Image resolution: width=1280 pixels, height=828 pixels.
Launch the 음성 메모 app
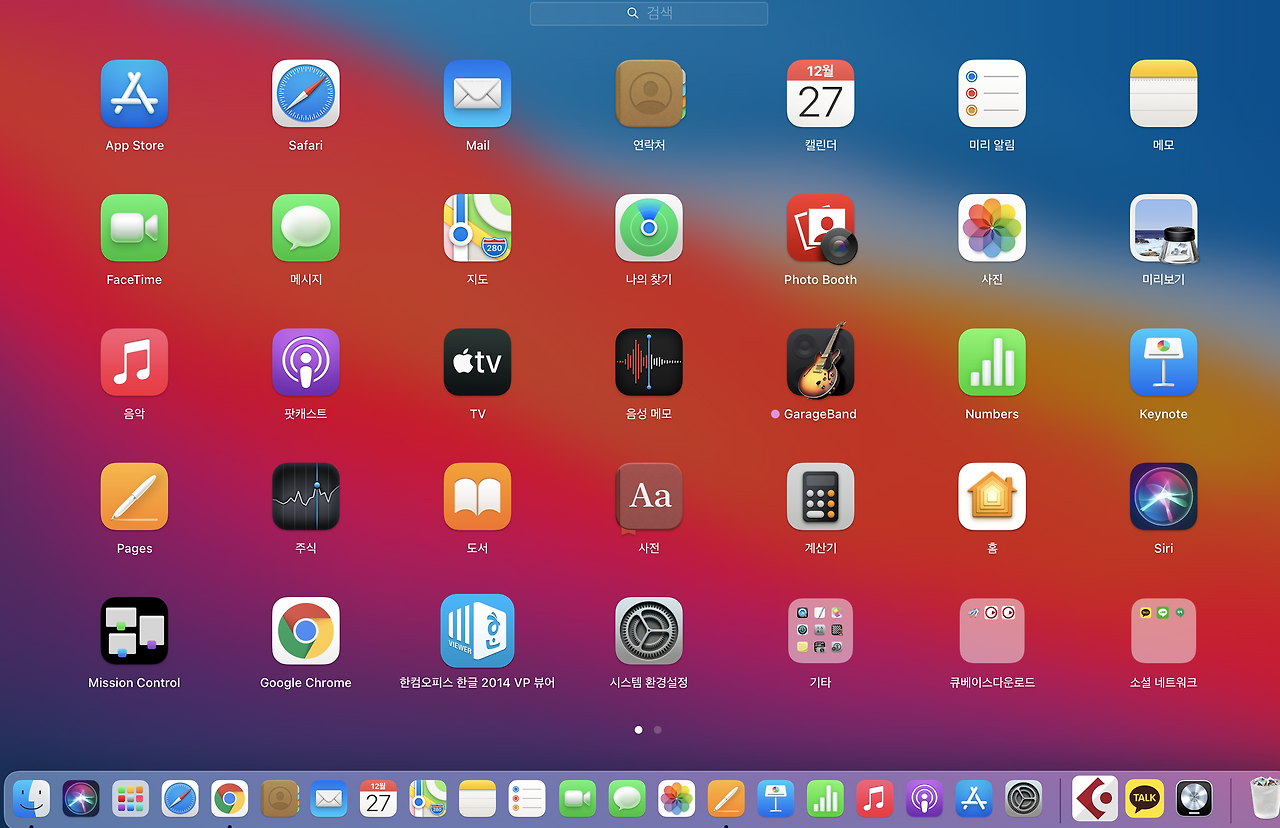click(x=649, y=362)
